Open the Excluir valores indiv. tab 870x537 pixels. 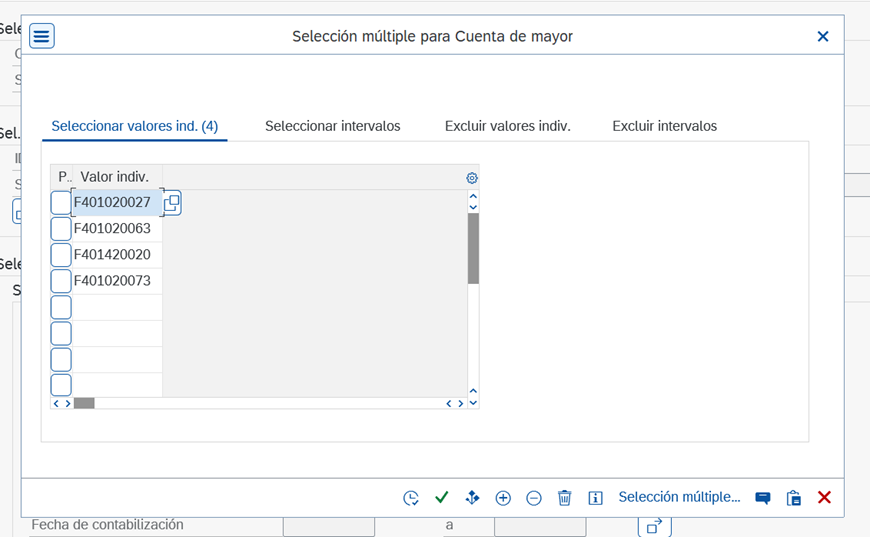click(x=507, y=126)
